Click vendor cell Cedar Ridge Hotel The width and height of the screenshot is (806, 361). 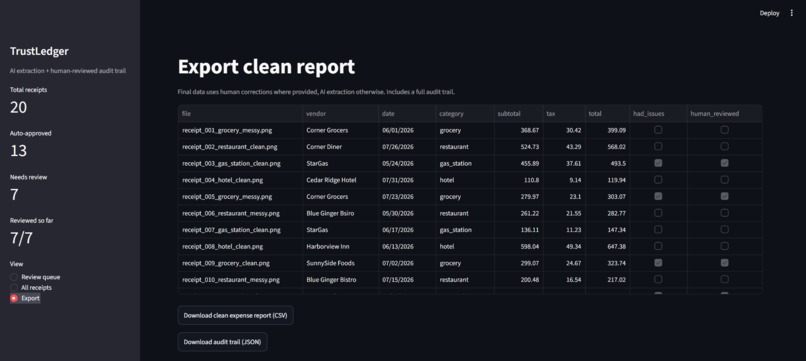pyautogui.click(x=340, y=180)
